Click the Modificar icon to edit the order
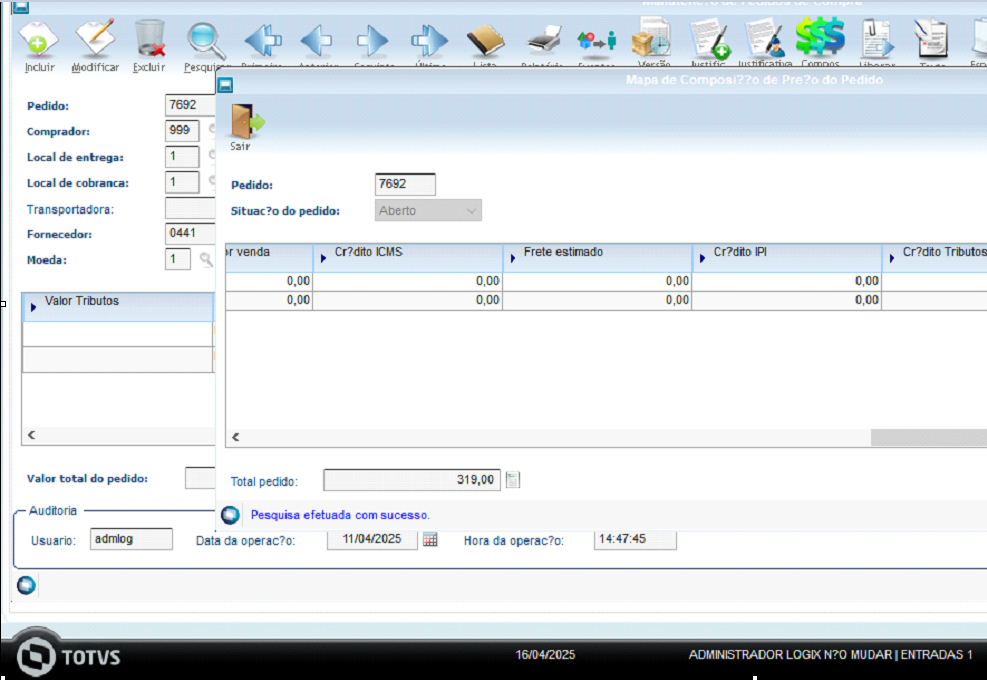This screenshot has width=987, height=680. [x=95, y=40]
